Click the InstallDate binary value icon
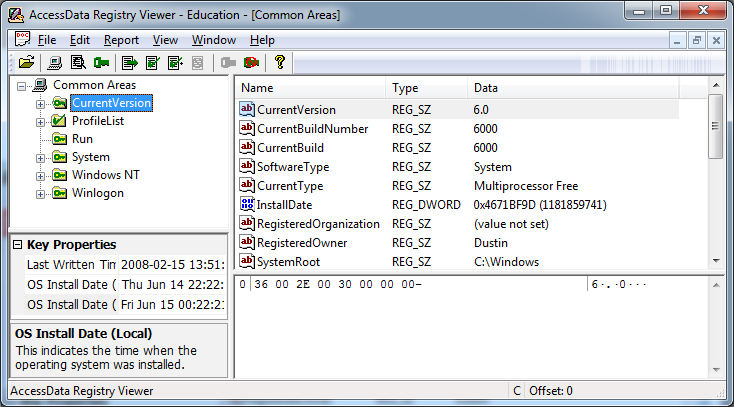Image resolution: width=734 pixels, height=407 pixels. click(x=247, y=204)
